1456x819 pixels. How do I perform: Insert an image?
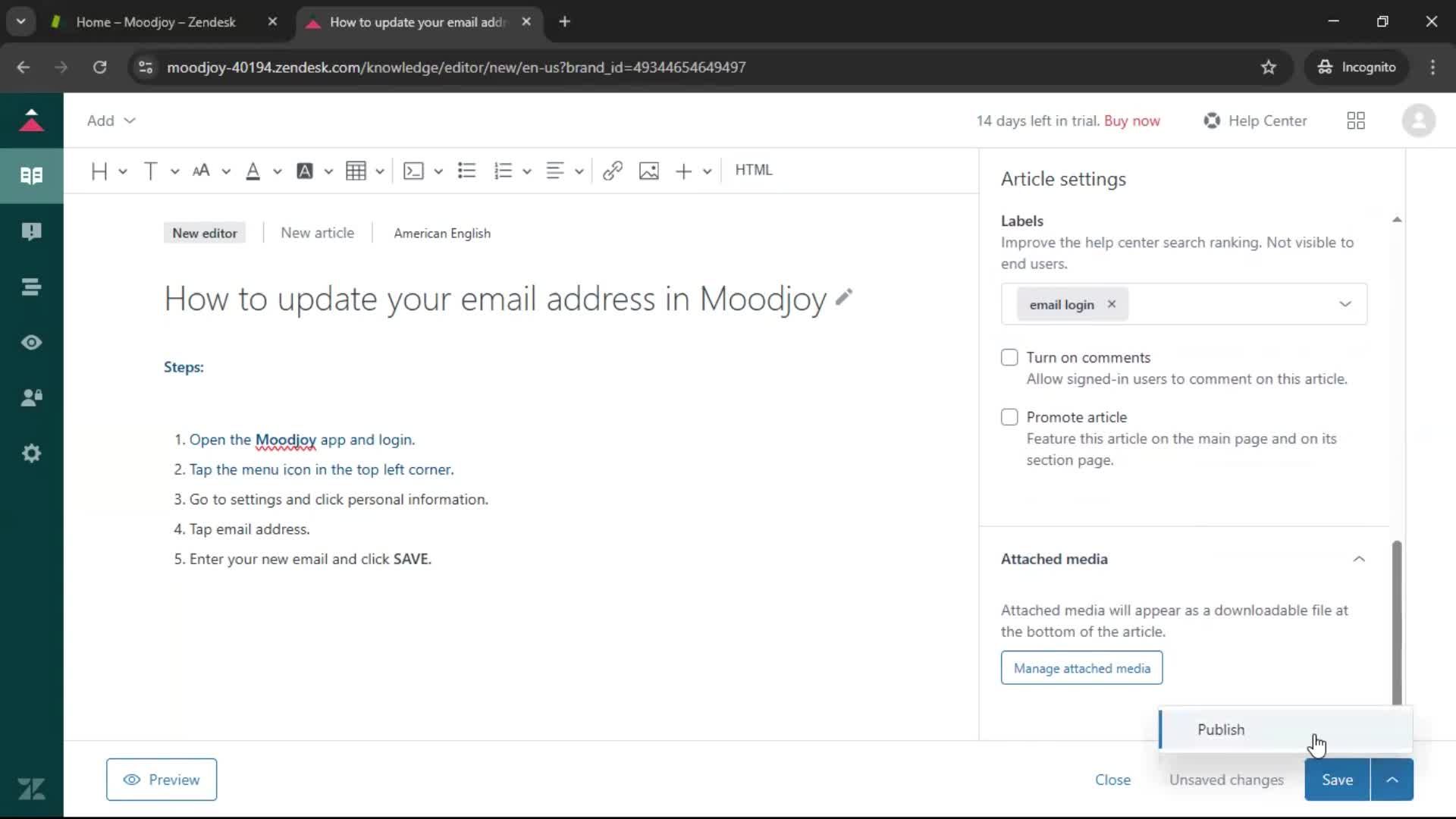649,171
